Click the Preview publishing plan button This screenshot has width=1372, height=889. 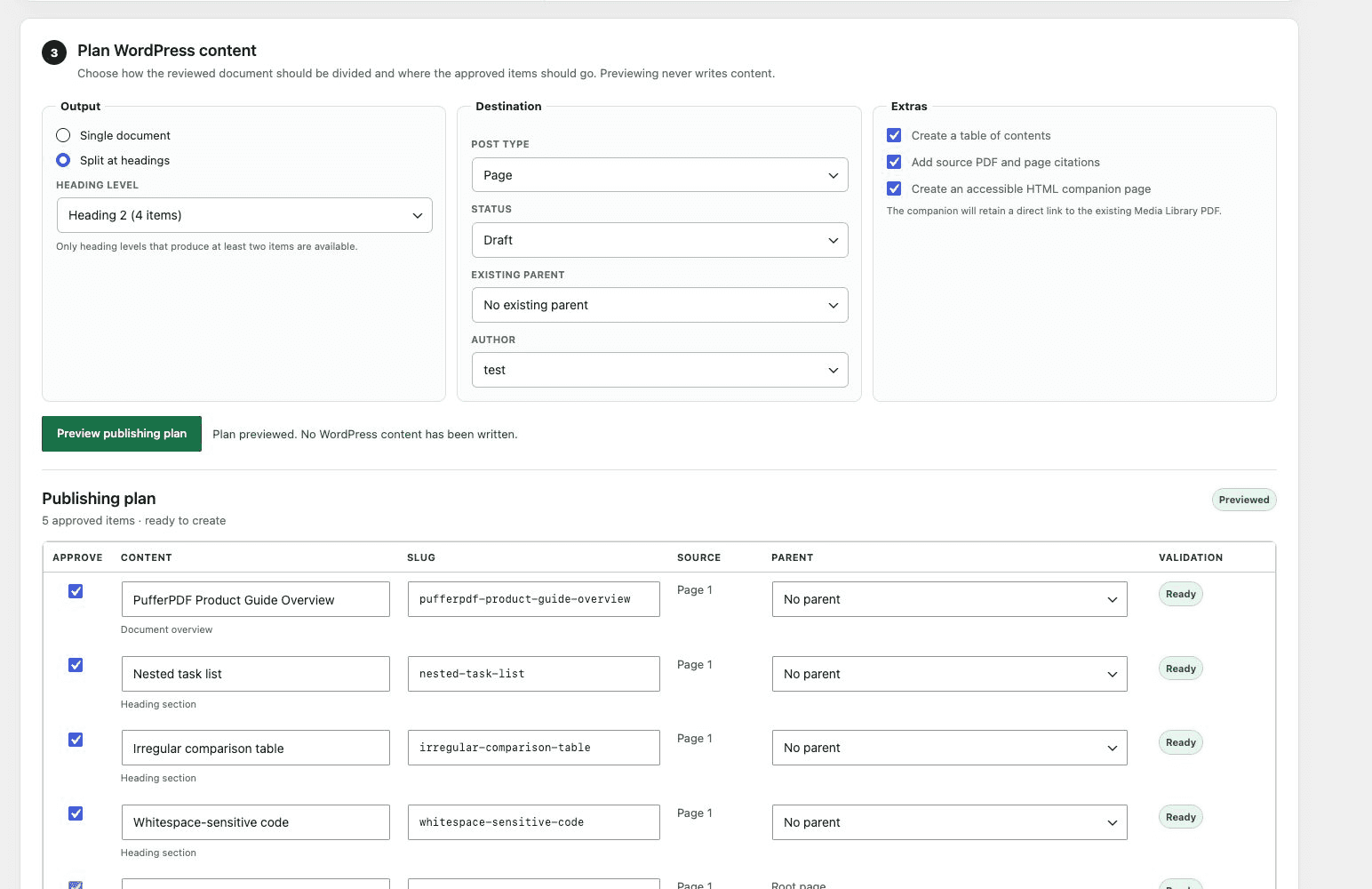click(122, 434)
